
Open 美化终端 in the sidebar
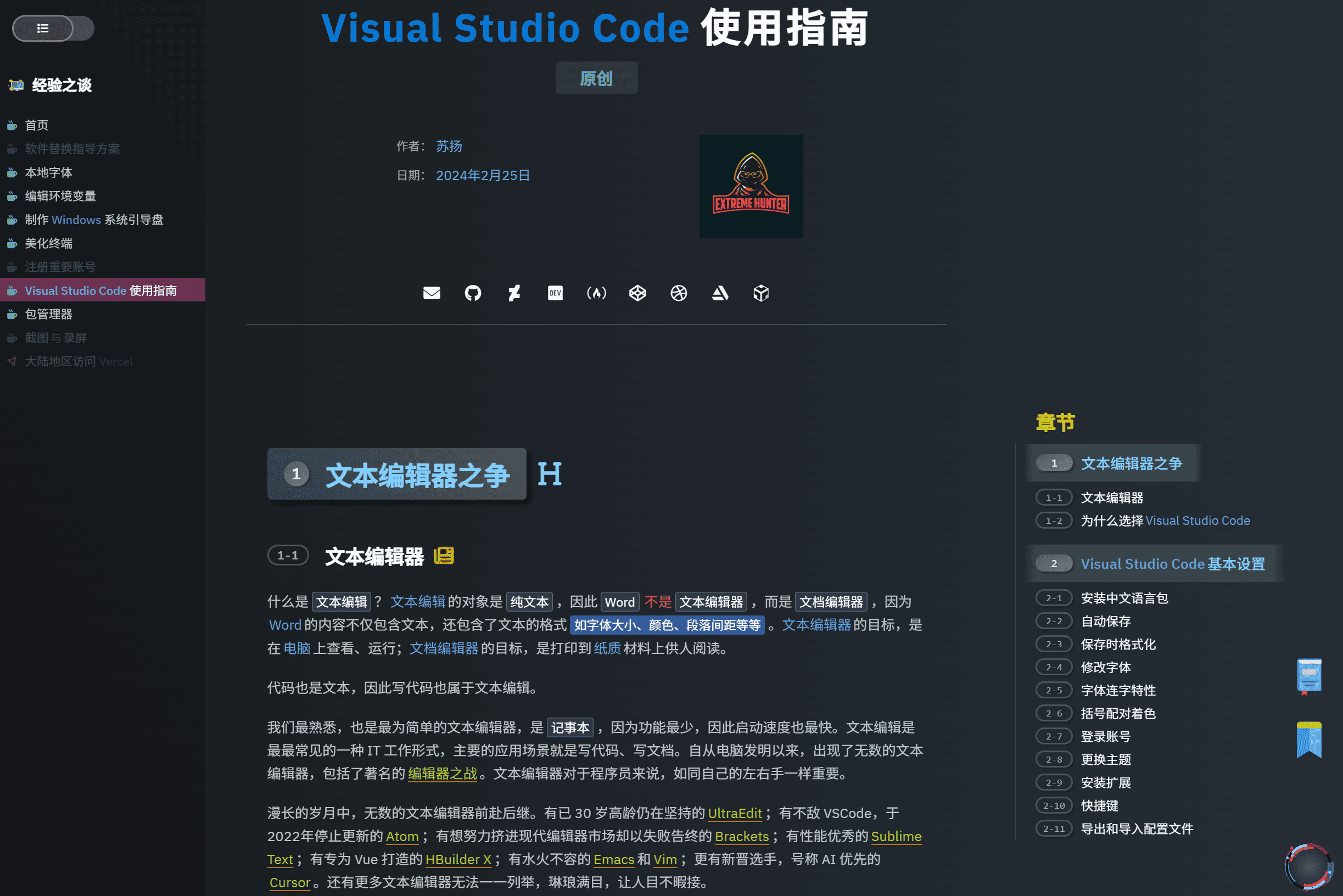point(48,243)
